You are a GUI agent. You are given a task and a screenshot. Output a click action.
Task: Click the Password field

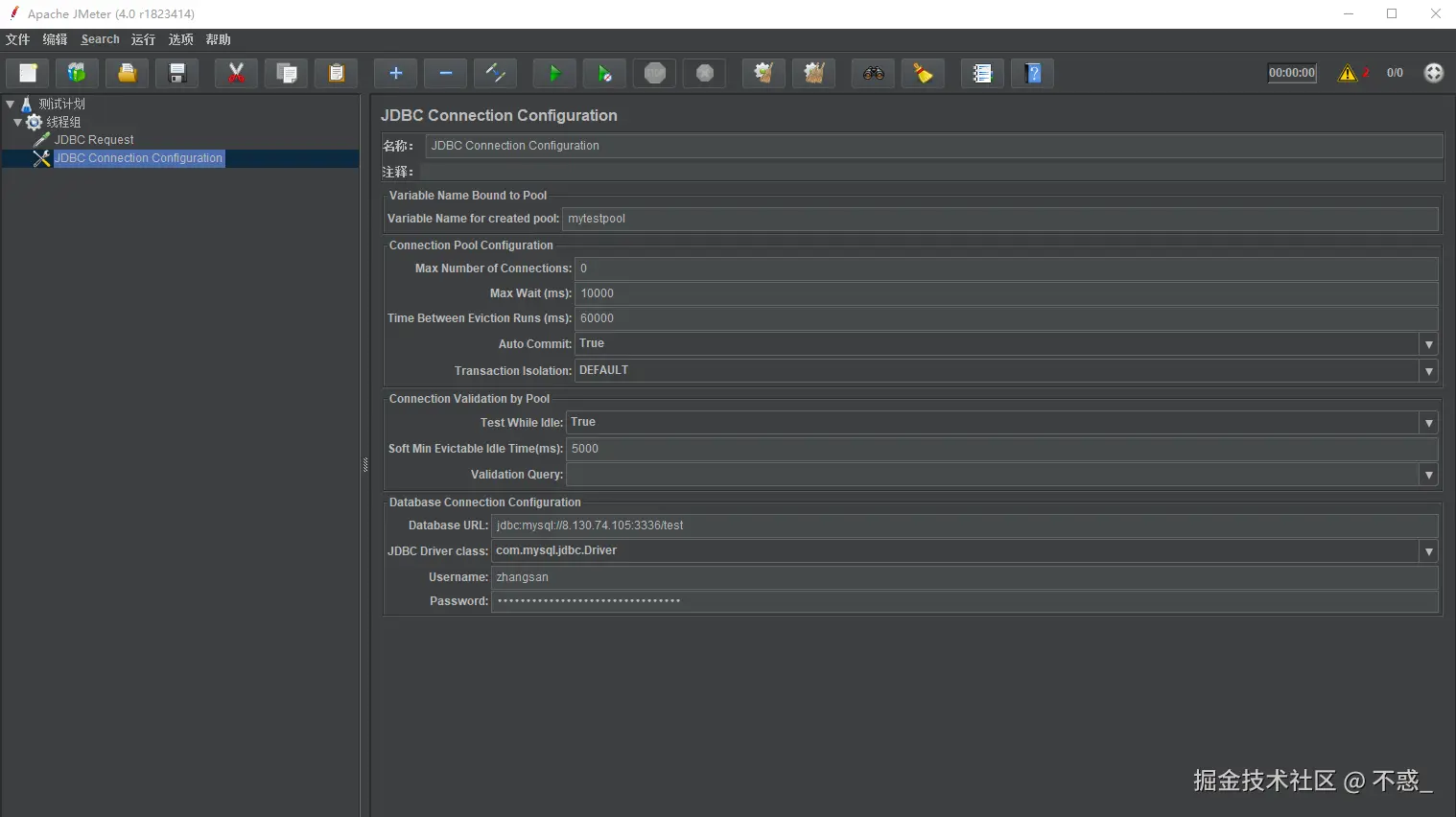(x=965, y=601)
